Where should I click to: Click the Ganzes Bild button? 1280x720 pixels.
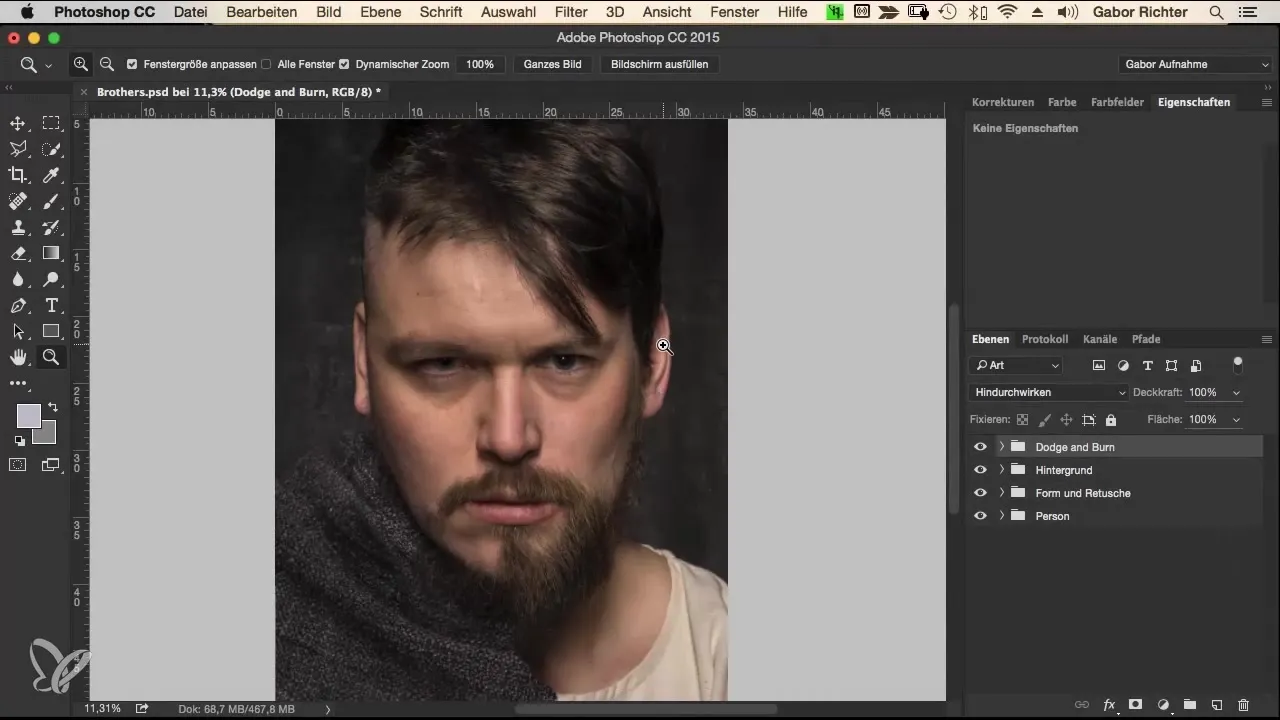pyautogui.click(x=553, y=64)
